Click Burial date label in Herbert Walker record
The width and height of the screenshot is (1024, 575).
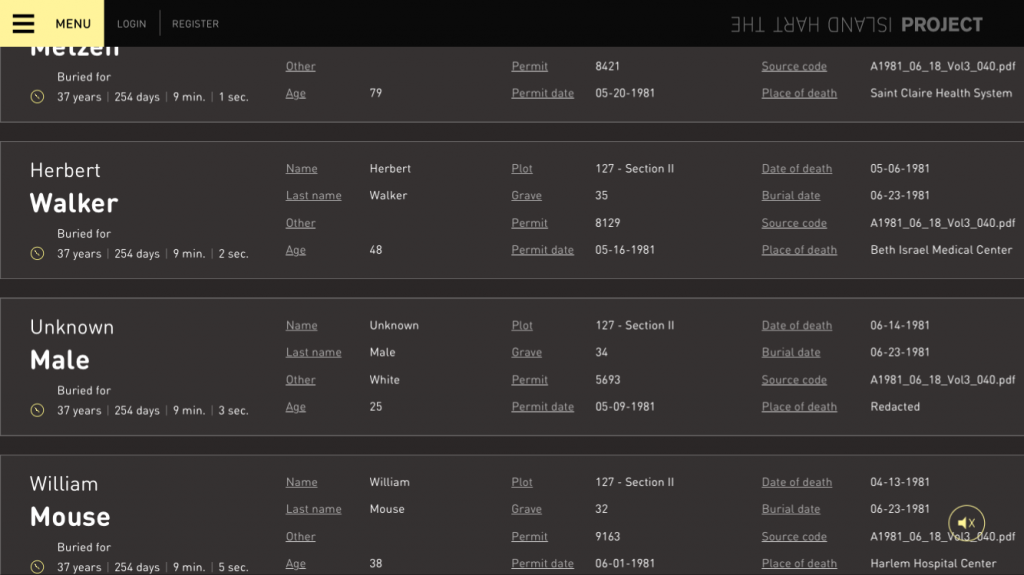[x=790, y=196]
